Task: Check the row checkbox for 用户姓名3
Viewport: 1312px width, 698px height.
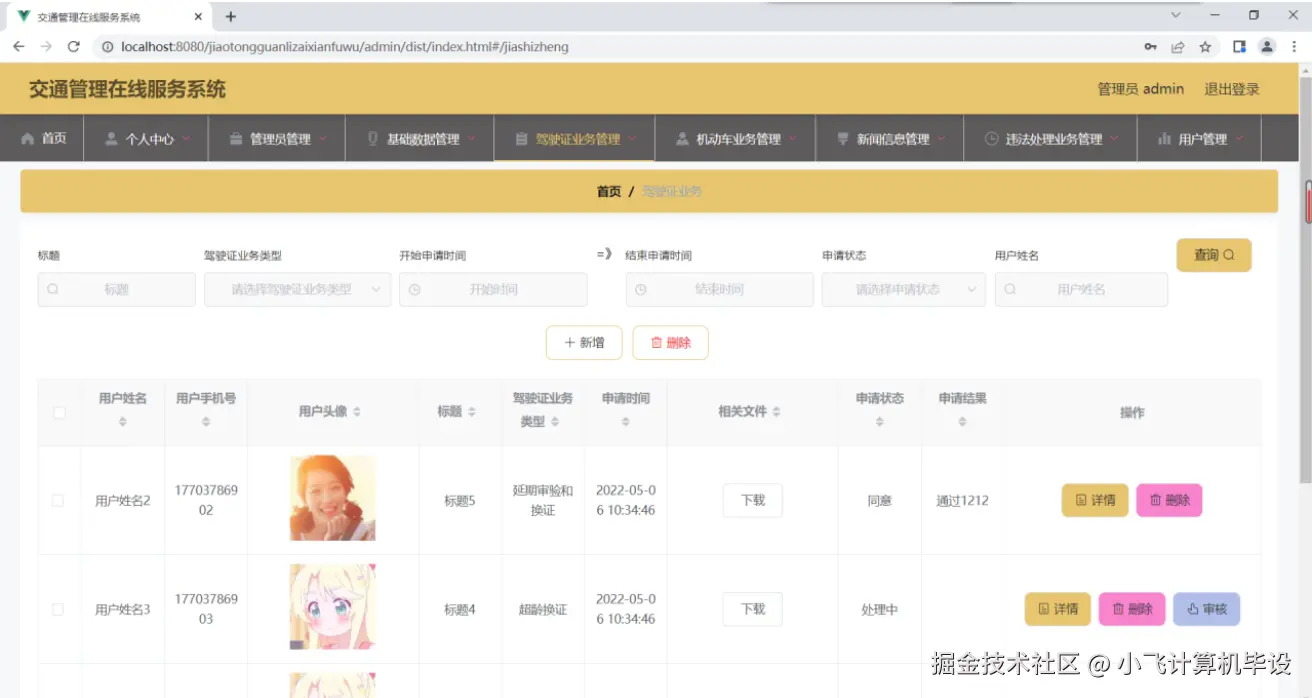Action: [x=58, y=609]
